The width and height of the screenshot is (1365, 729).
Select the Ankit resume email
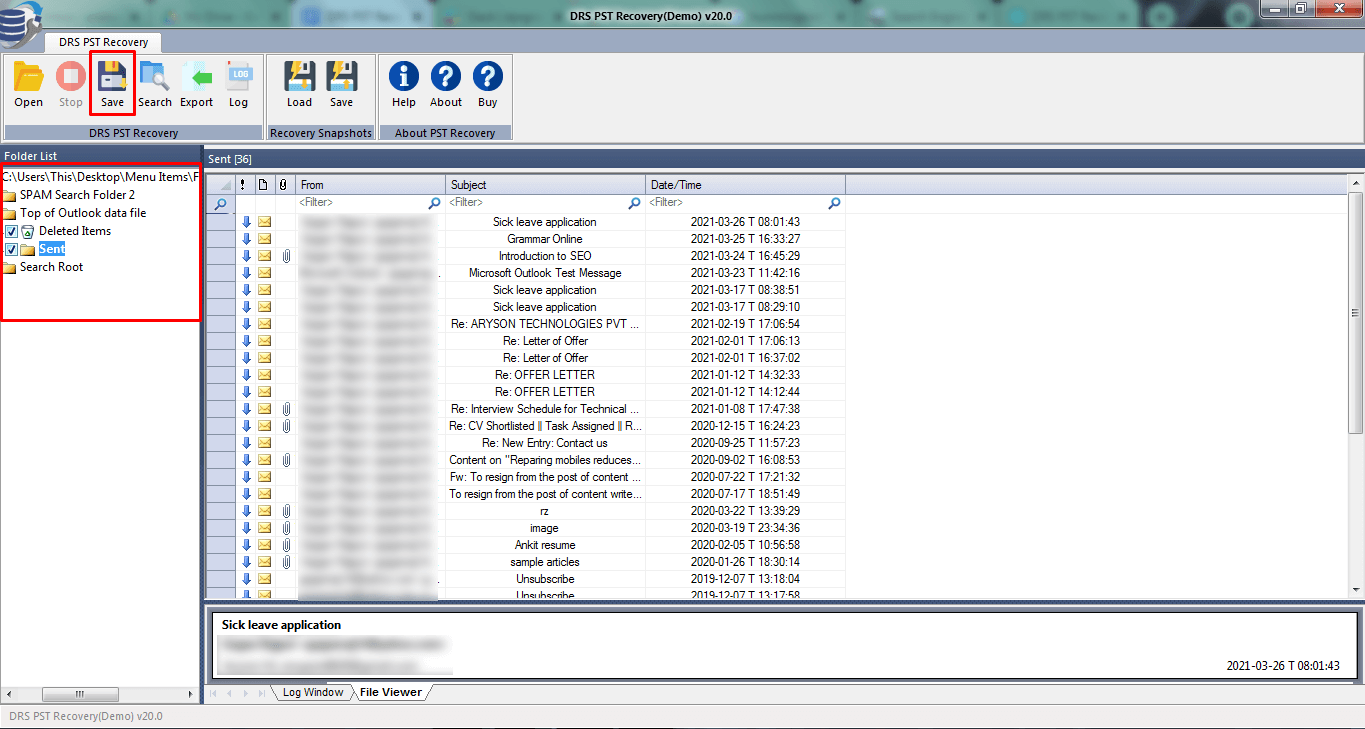click(545, 545)
